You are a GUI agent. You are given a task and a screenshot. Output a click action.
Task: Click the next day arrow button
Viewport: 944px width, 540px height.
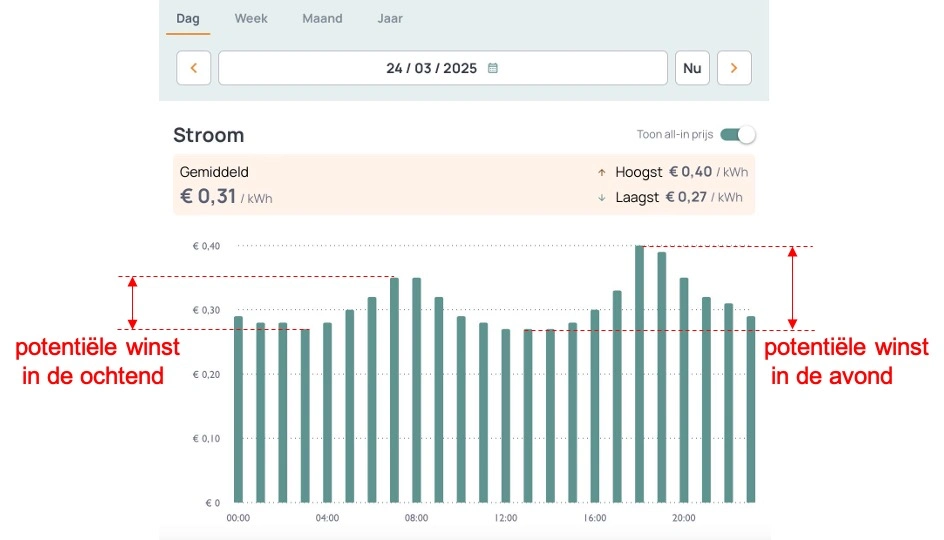click(734, 68)
